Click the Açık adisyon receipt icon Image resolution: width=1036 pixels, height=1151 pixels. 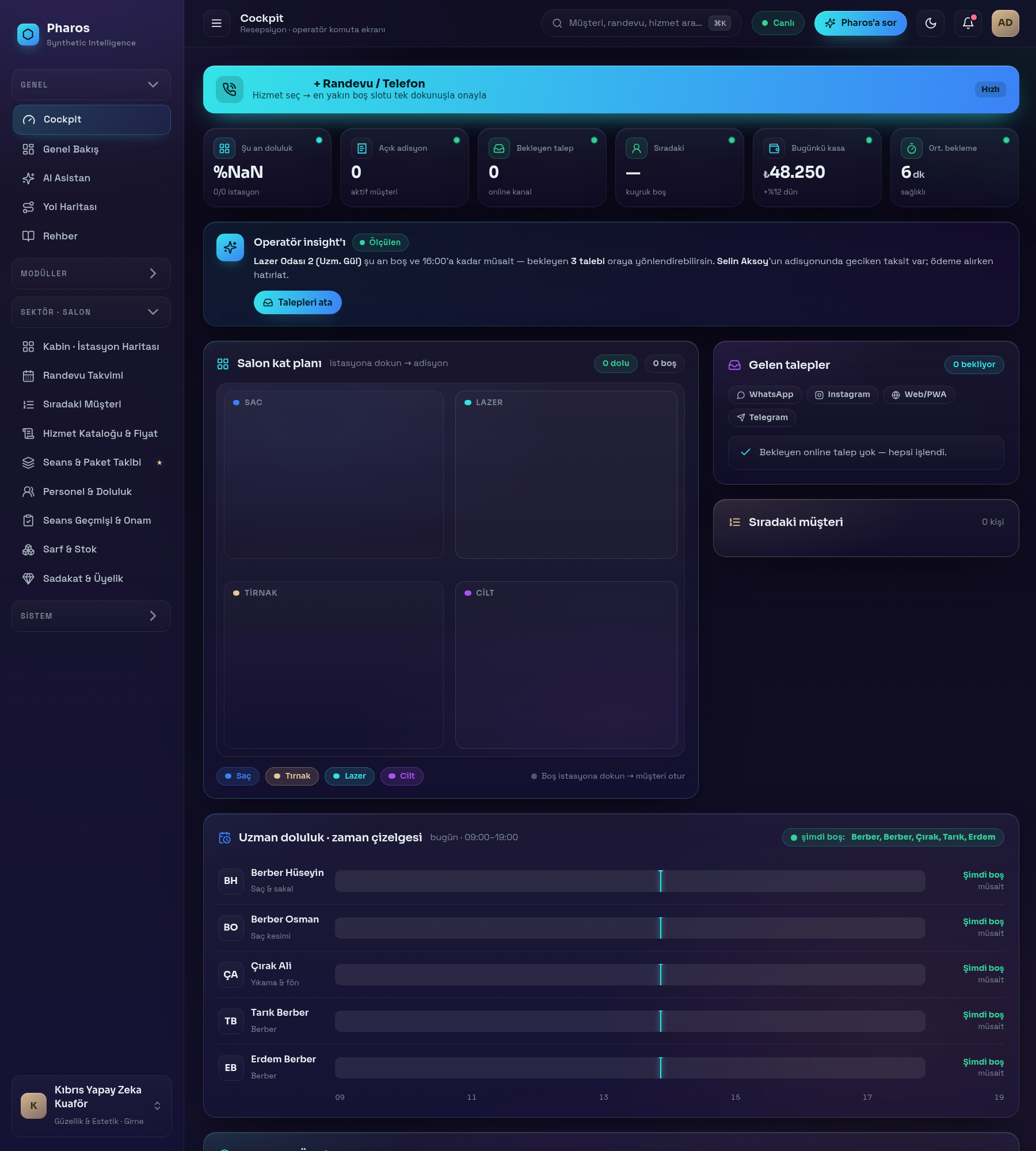point(362,148)
